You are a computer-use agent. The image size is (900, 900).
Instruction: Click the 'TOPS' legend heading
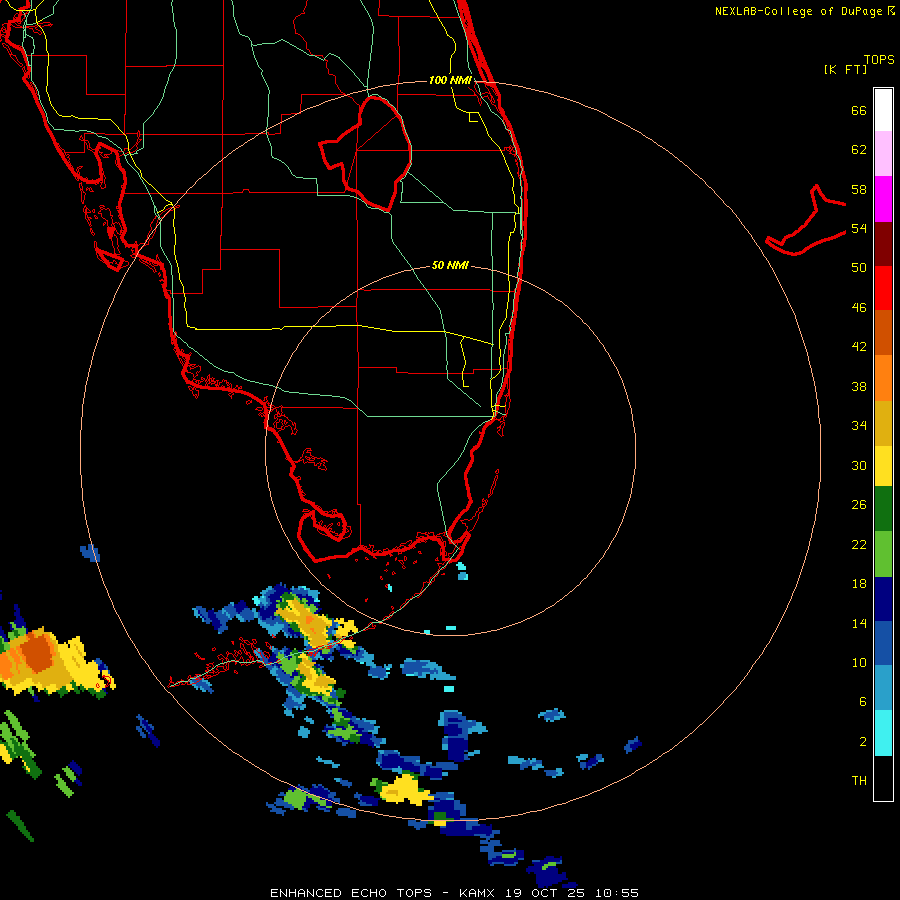click(x=879, y=59)
